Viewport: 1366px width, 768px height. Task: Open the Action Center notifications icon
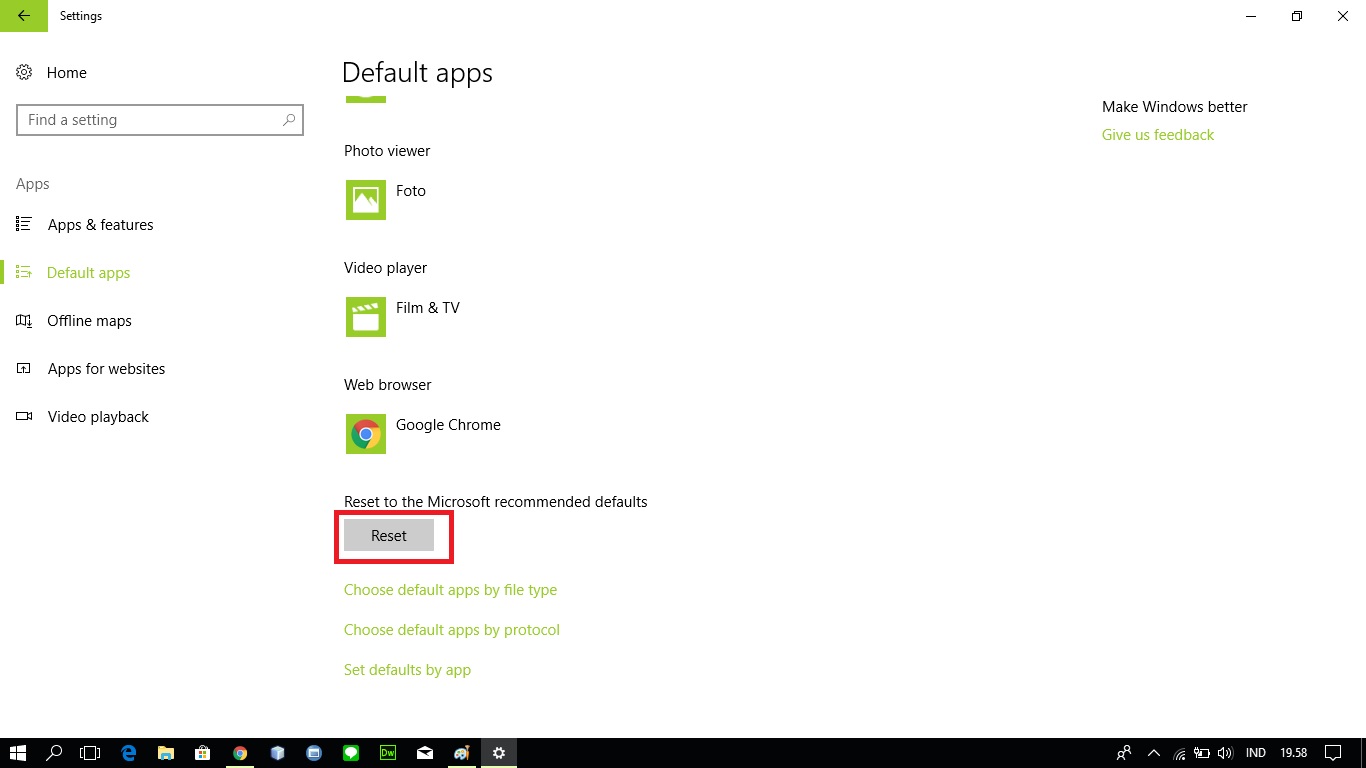(x=1333, y=753)
